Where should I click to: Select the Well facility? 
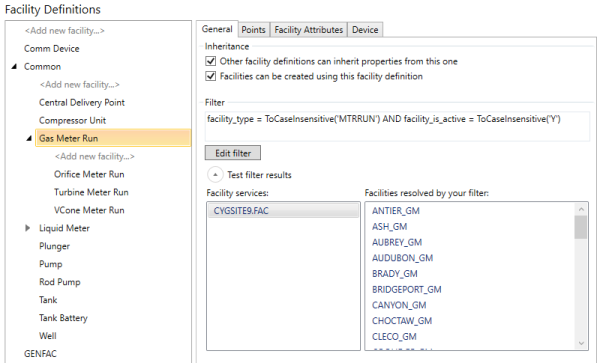47,336
